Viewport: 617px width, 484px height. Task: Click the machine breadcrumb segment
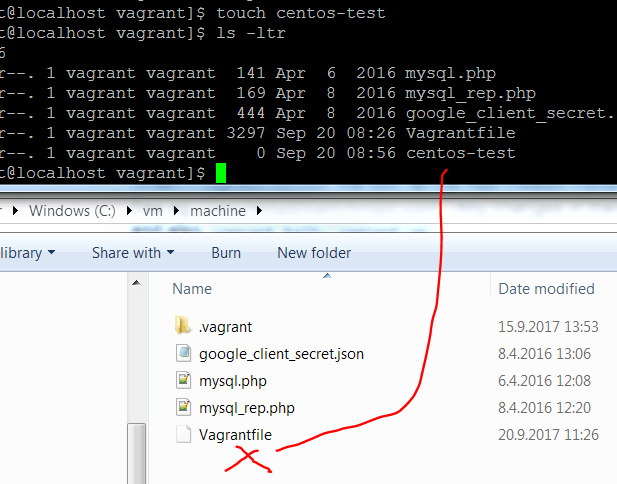(218, 211)
